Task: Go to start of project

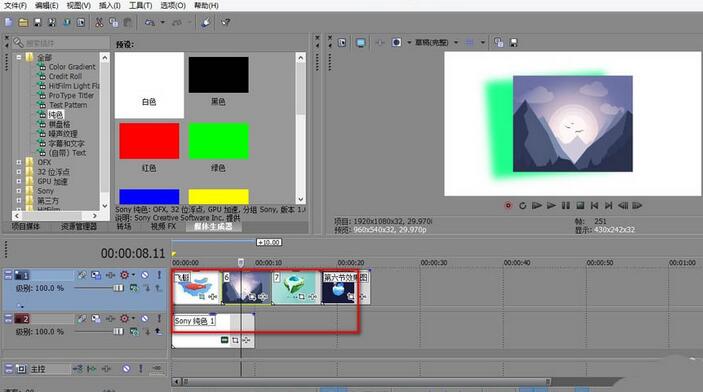Action: [x=595, y=205]
